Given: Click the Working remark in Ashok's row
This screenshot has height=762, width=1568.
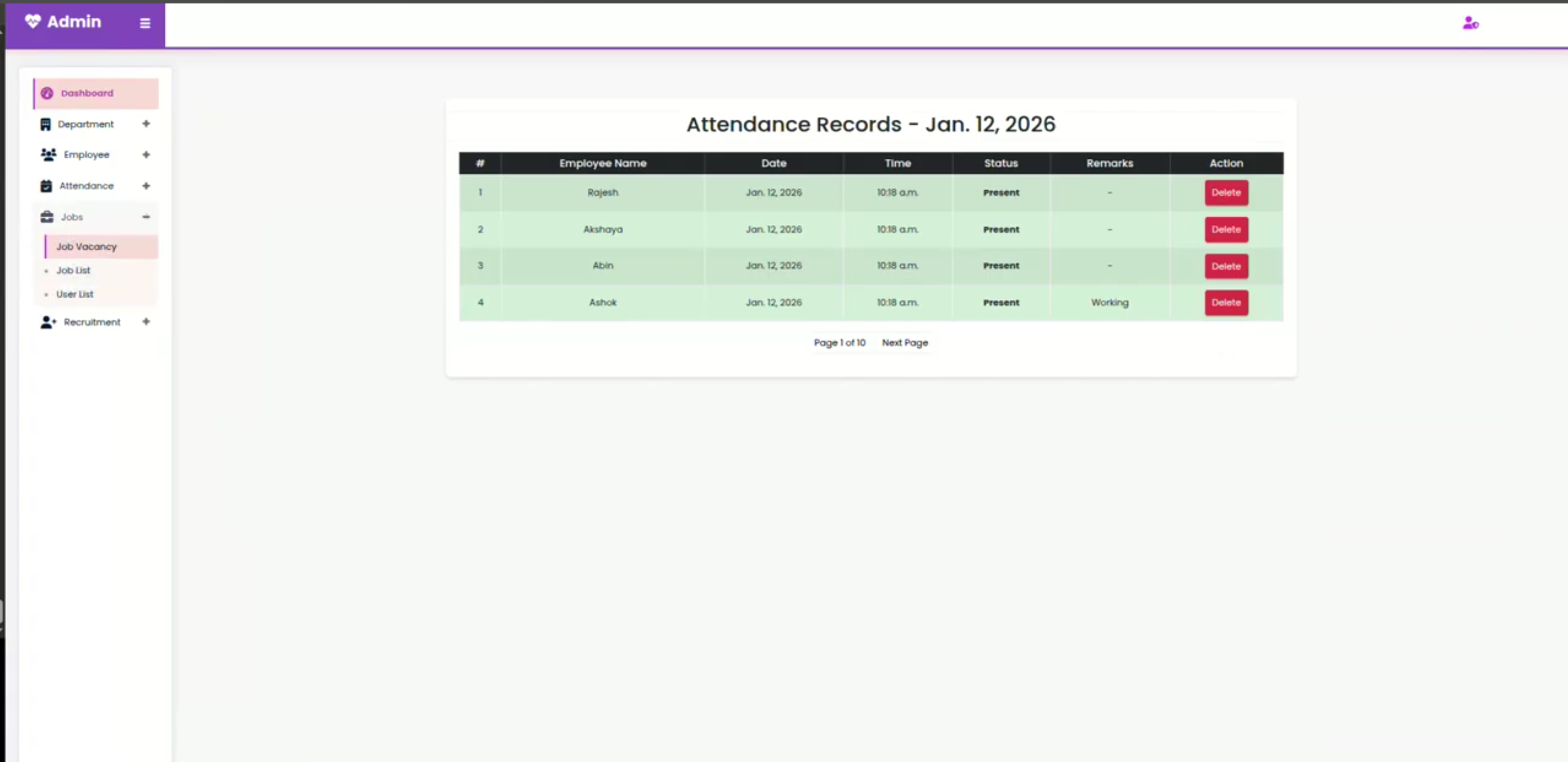Looking at the screenshot, I should 1110,303.
